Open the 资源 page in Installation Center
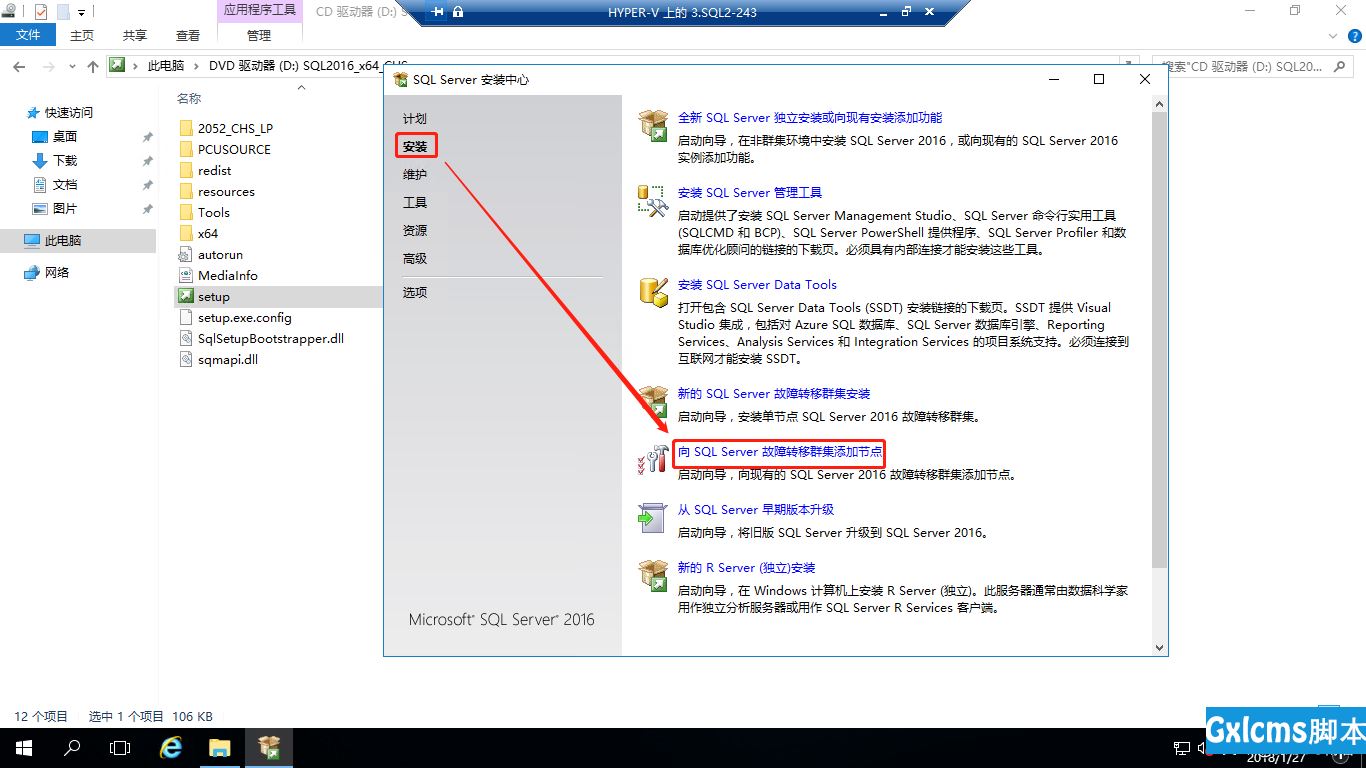Image resolution: width=1366 pixels, height=768 pixels. coord(415,231)
